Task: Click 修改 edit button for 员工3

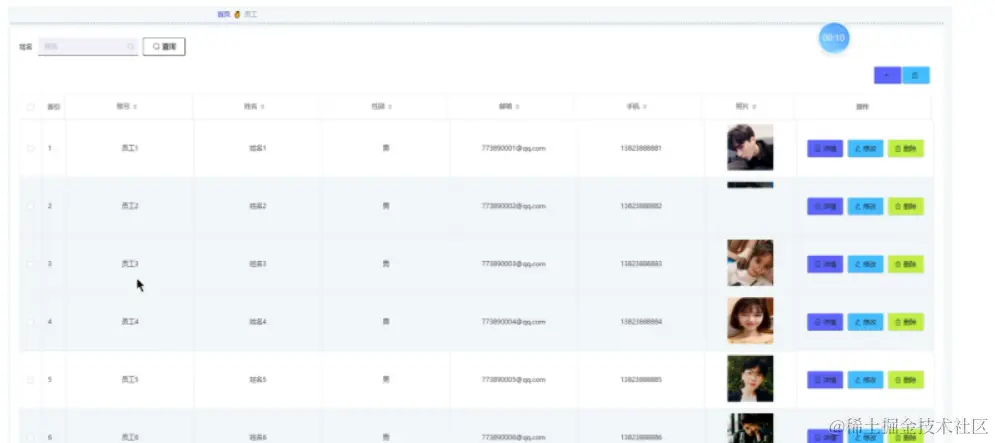Action: (866, 264)
